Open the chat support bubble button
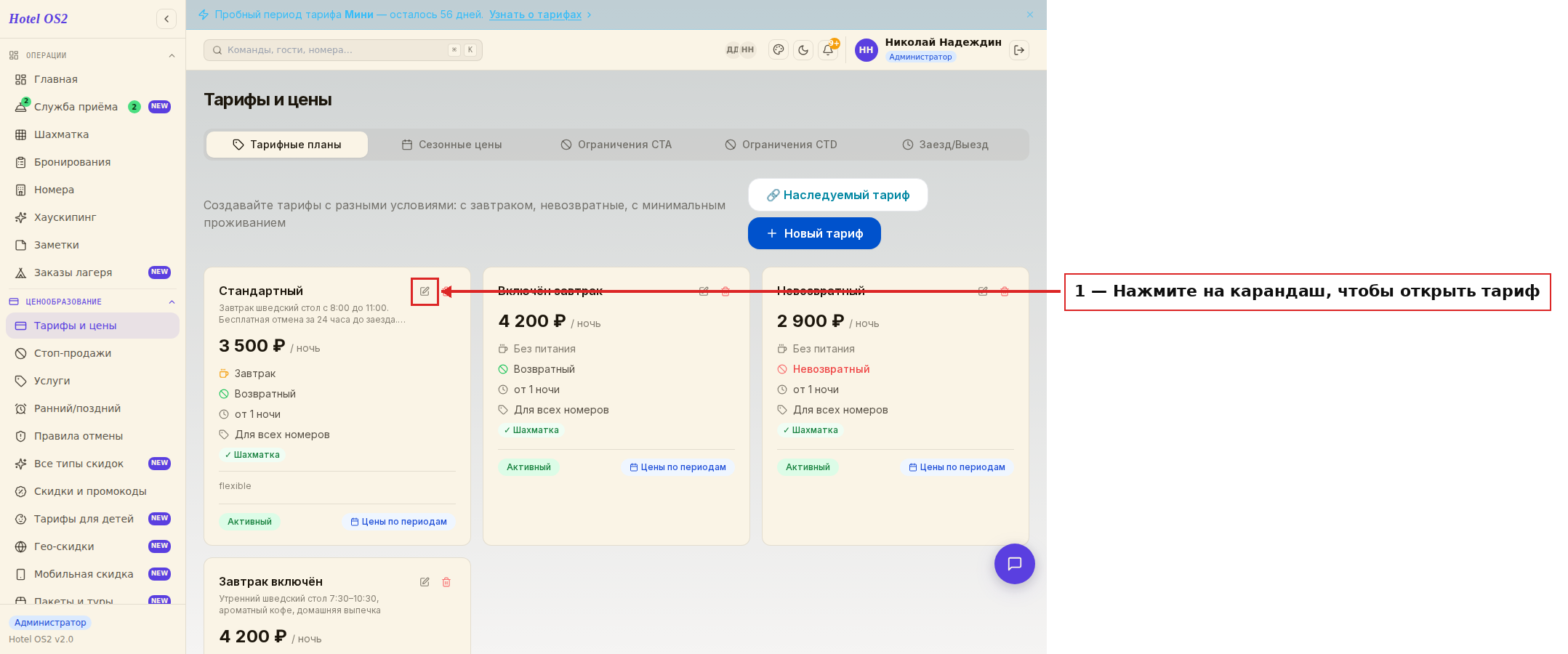Viewport: 1568px width, 654px height. 1015,564
